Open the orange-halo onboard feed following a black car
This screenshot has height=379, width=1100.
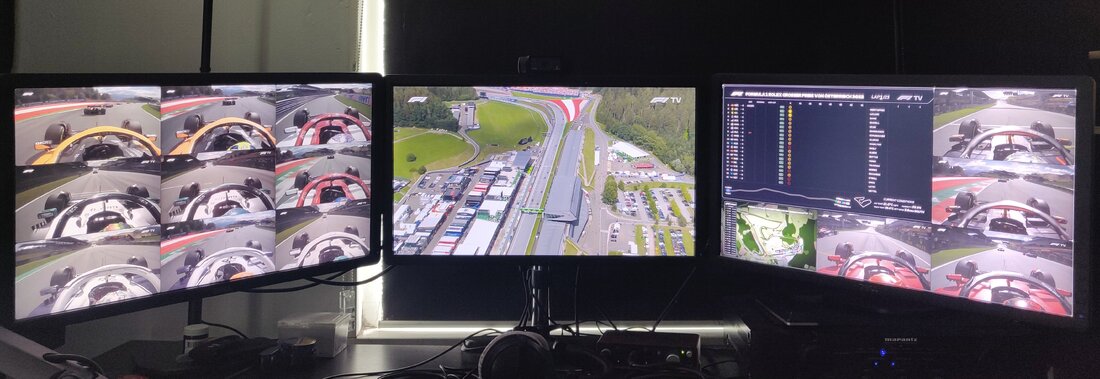coord(87,126)
